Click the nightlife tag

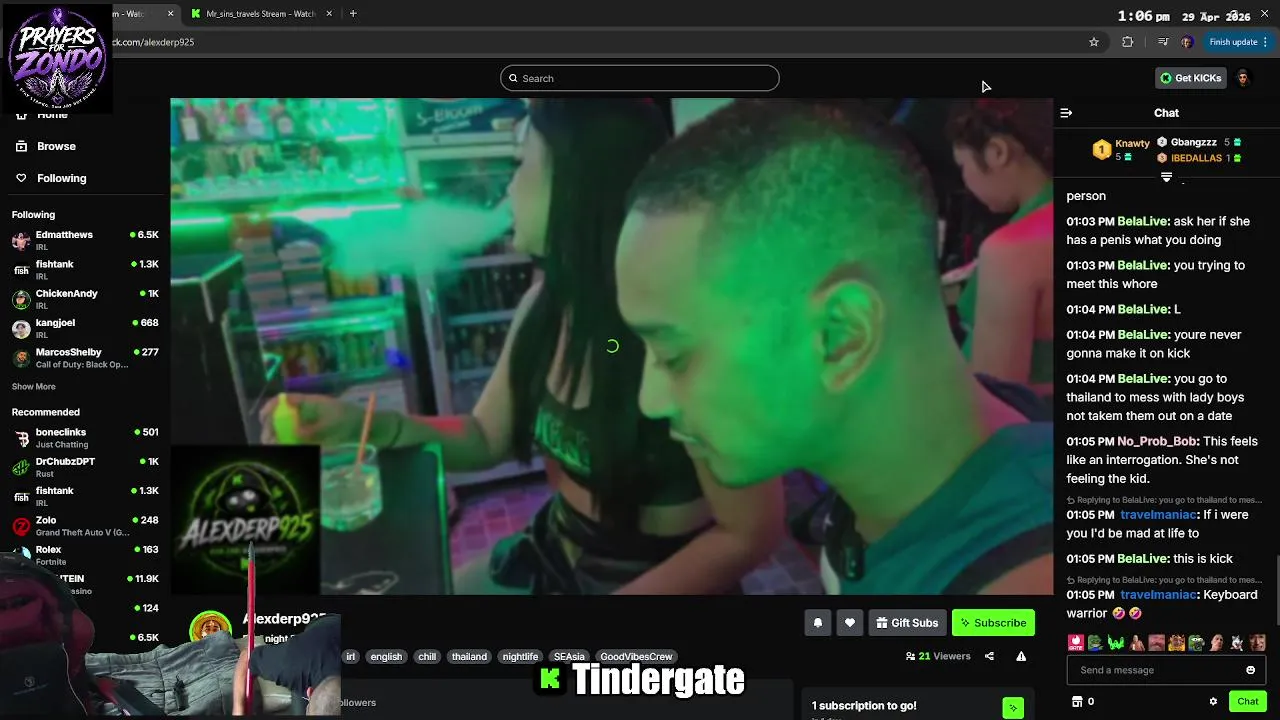point(520,657)
